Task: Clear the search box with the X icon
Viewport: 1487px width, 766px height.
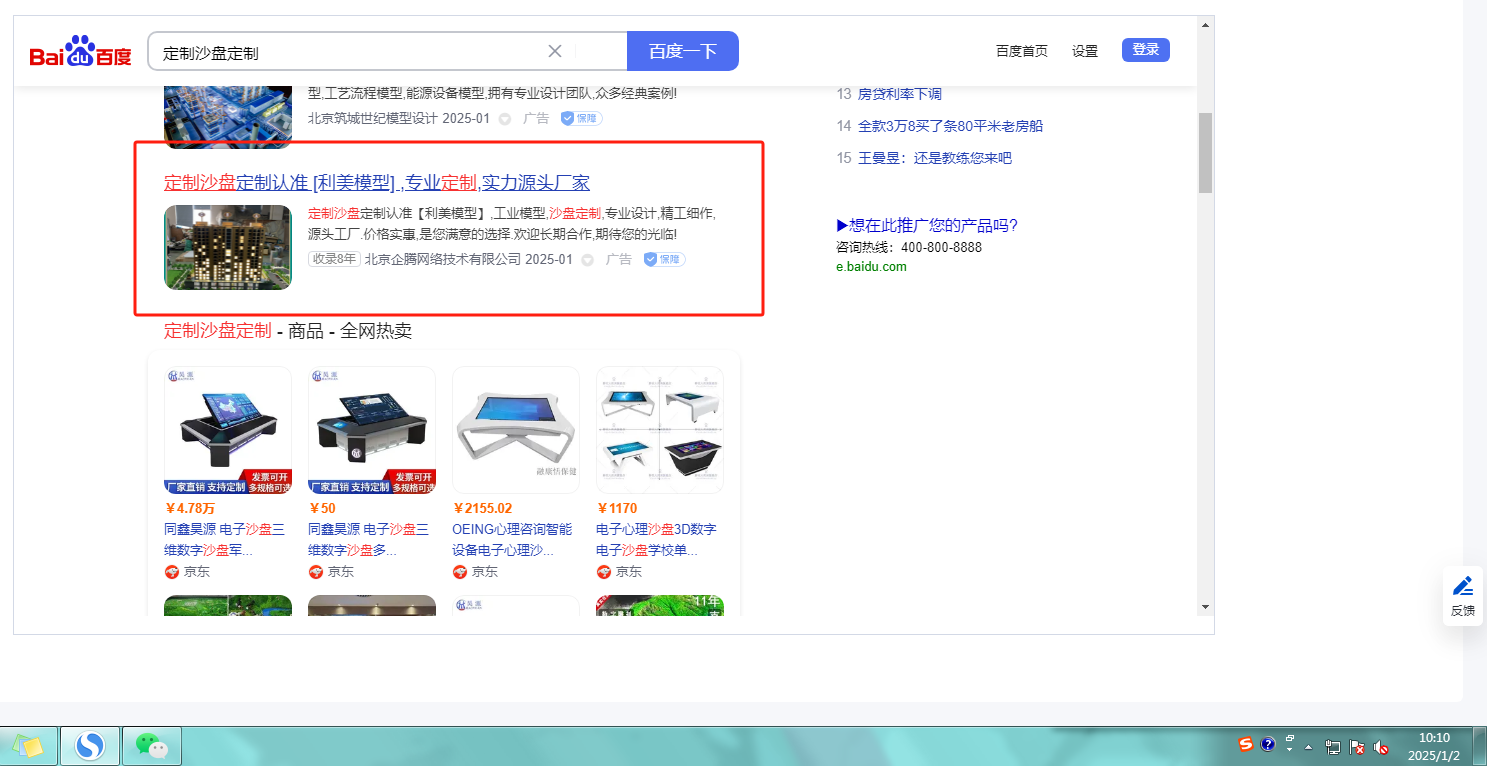Action: [555, 51]
